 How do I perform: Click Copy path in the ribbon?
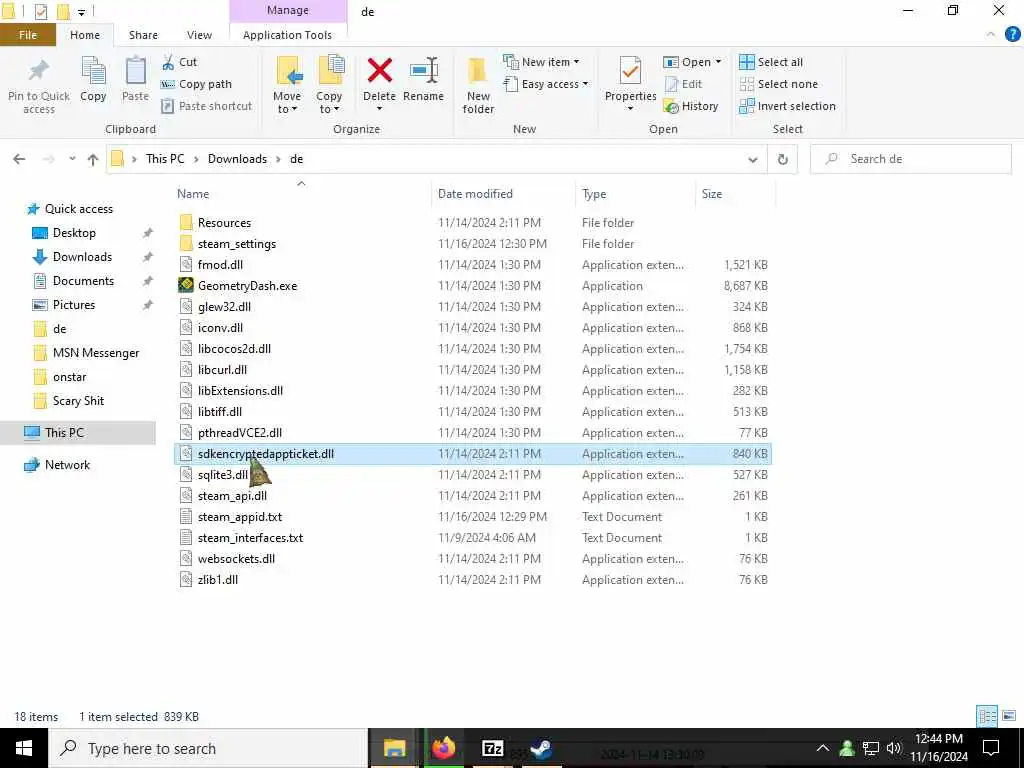pos(196,84)
